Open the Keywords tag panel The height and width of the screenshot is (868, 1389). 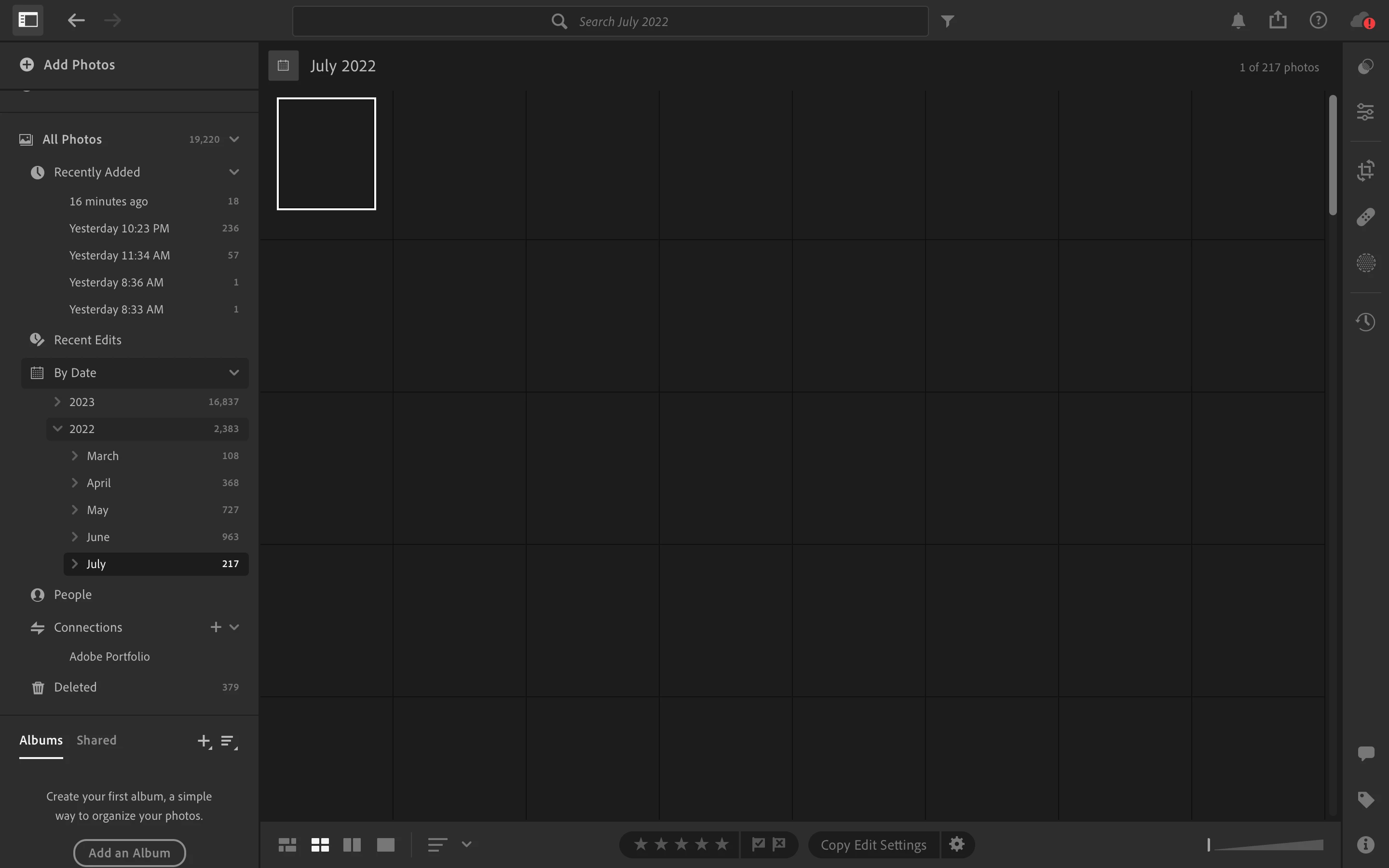(x=1365, y=799)
